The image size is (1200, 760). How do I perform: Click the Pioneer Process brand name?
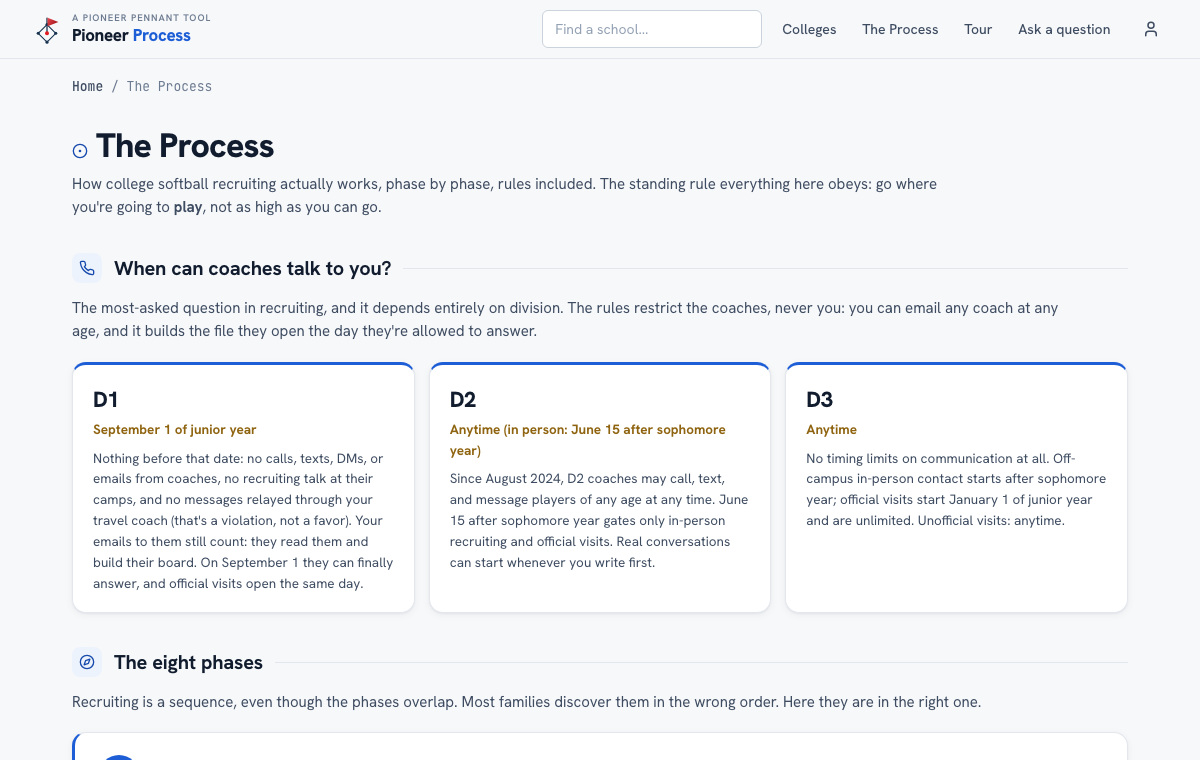click(x=131, y=36)
